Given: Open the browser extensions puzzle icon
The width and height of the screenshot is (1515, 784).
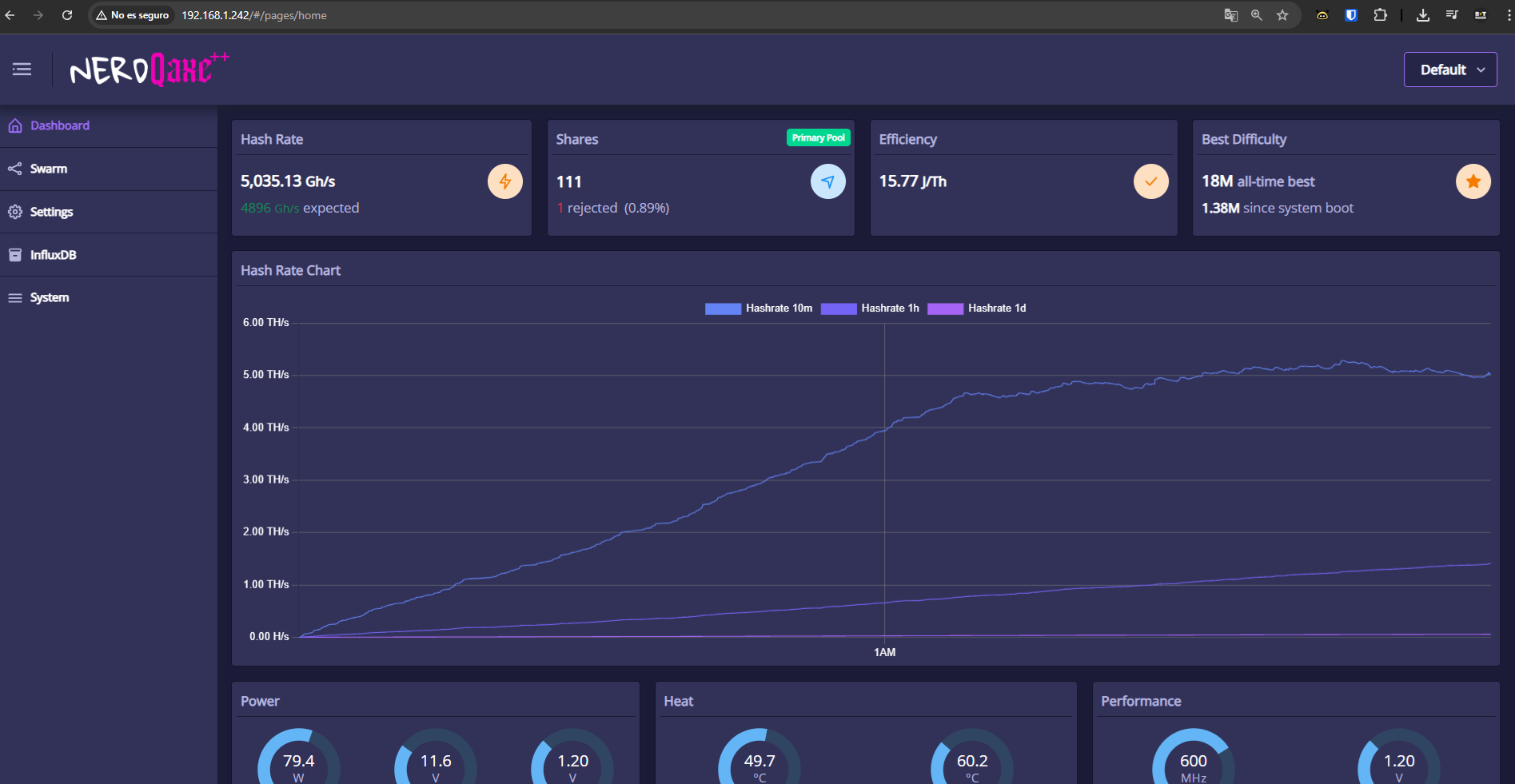Looking at the screenshot, I should 1380,15.
